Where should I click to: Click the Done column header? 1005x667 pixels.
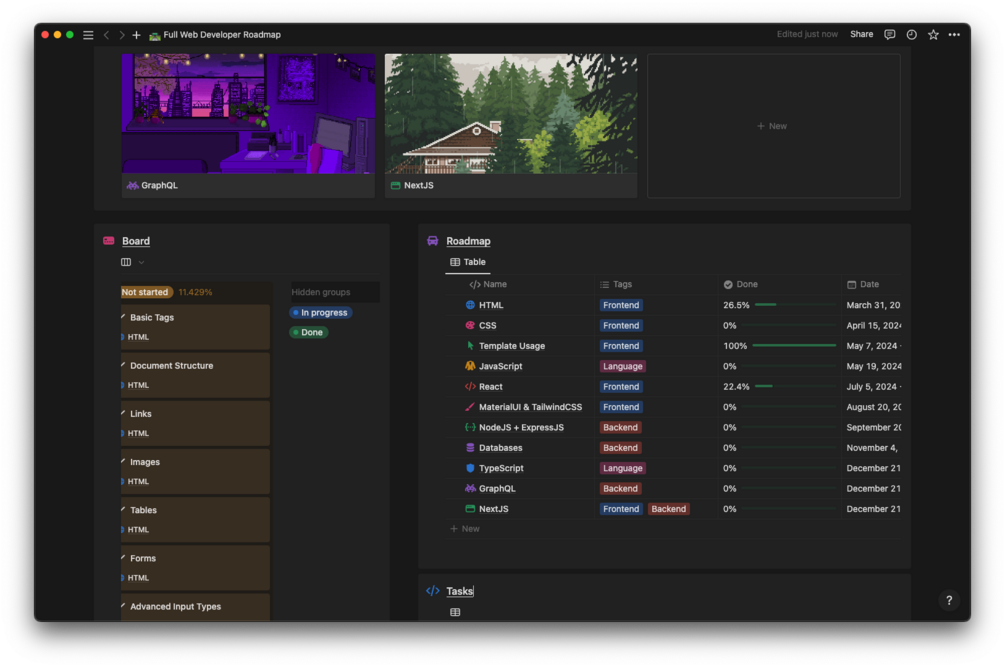click(740, 284)
